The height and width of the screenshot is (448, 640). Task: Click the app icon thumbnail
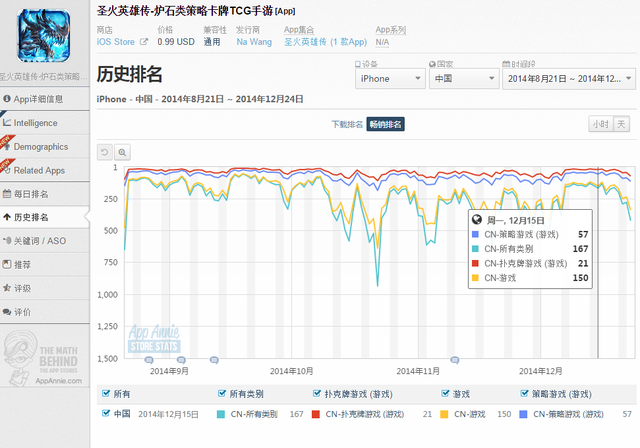[x=43, y=34]
